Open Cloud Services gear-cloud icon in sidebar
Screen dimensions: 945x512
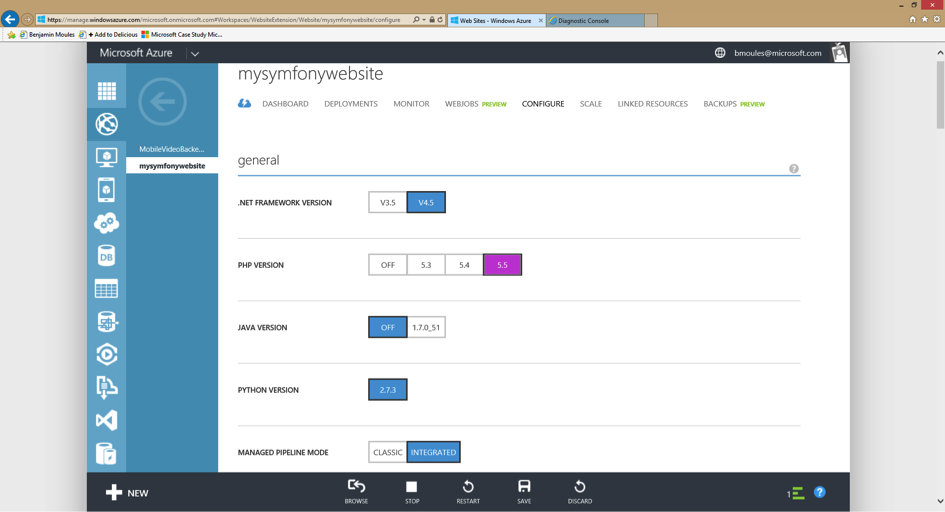click(x=107, y=223)
